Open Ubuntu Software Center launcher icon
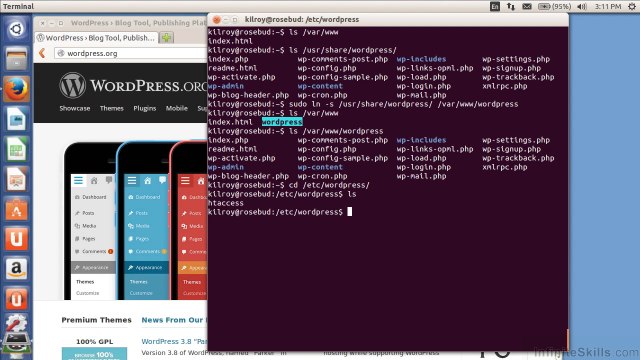 click(x=16, y=209)
